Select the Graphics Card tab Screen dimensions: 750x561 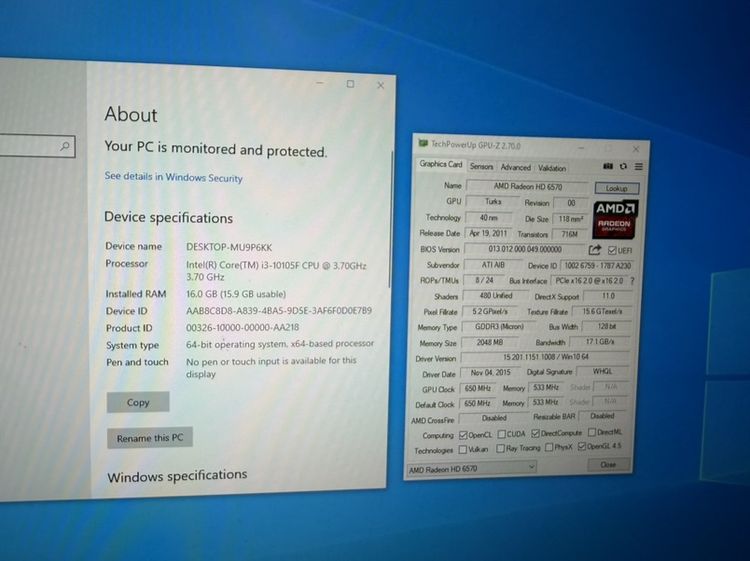441,164
